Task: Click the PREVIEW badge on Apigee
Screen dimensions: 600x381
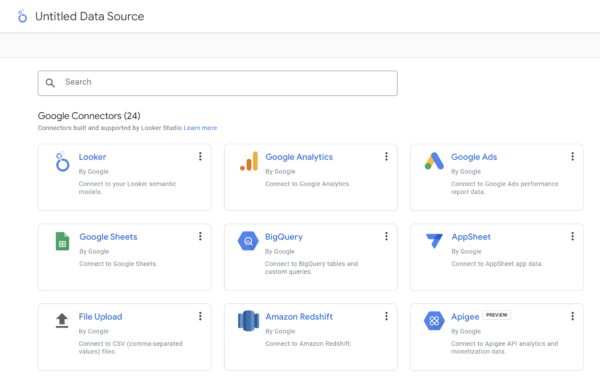Action: pos(496,315)
